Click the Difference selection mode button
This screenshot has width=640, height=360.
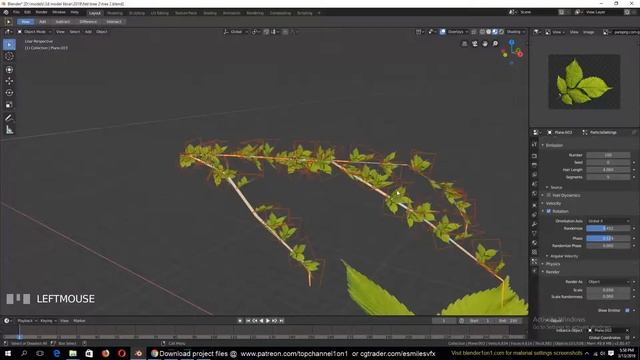pyautogui.click(x=88, y=22)
